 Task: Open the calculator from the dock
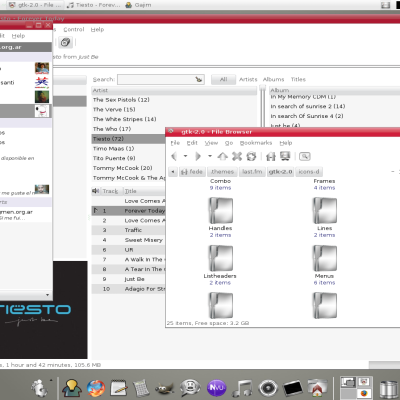[x=141, y=388]
